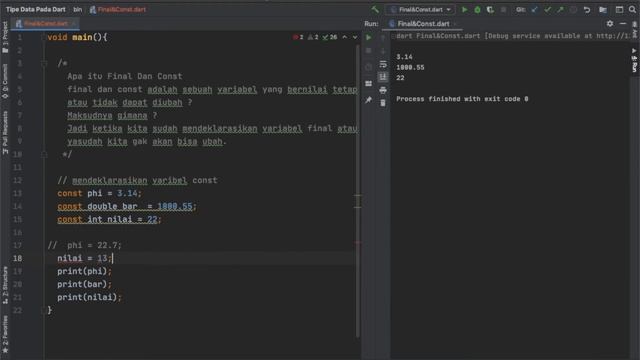The width and height of the screenshot is (640, 360).
Task: Open Run panel settings gear
Action: click(610, 24)
